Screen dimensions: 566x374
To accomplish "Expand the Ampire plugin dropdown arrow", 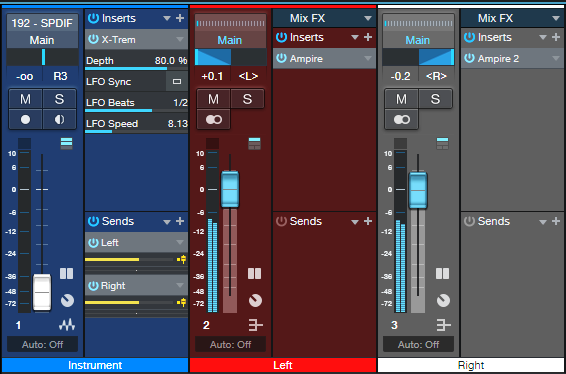I will (367, 58).
